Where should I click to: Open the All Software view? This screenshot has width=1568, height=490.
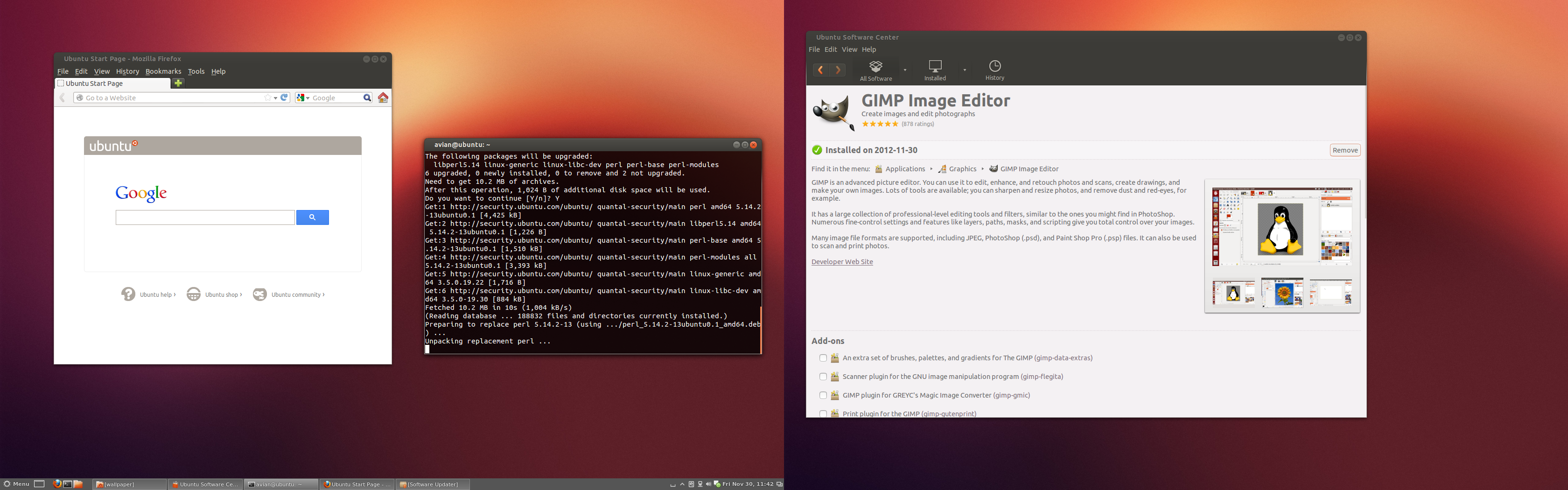[x=875, y=70]
